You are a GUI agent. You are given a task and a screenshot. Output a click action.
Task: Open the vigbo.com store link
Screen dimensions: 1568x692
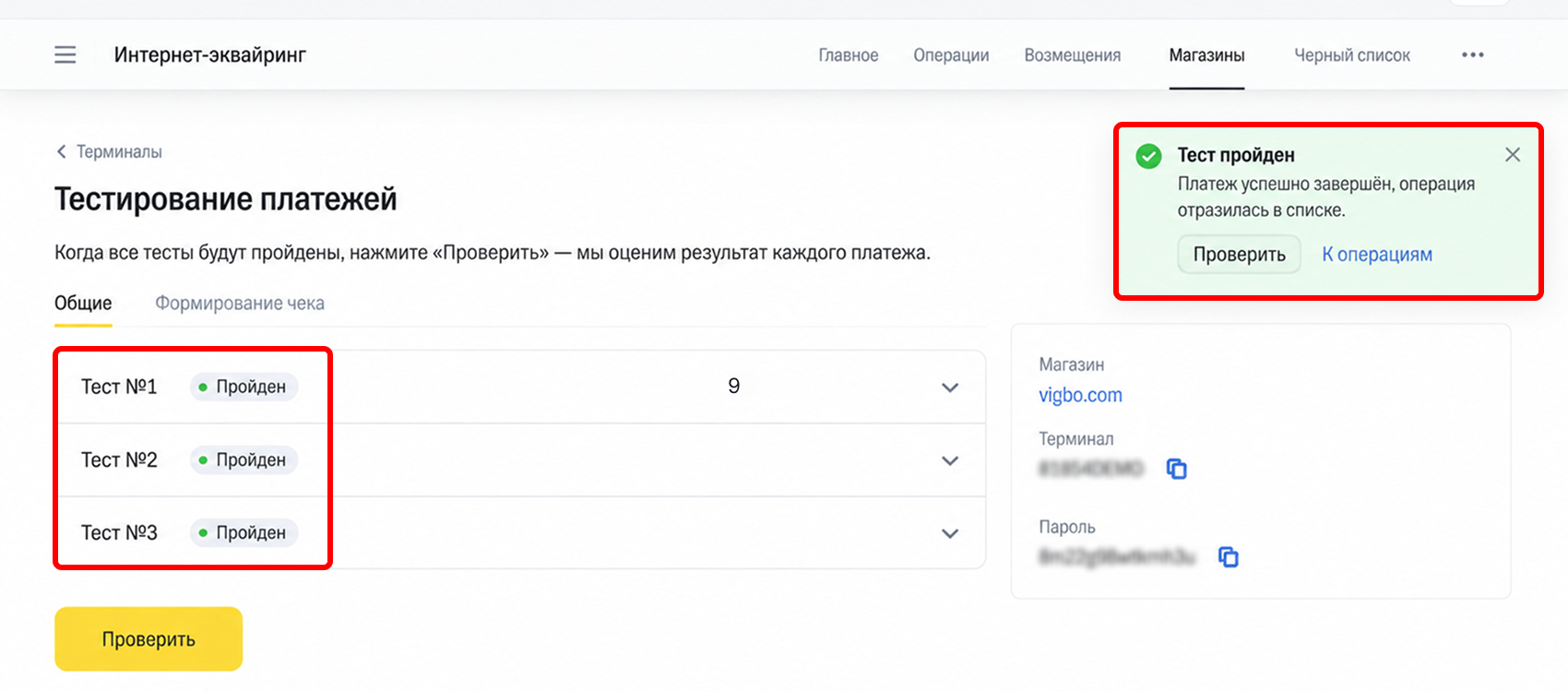click(x=1080, y=395)
